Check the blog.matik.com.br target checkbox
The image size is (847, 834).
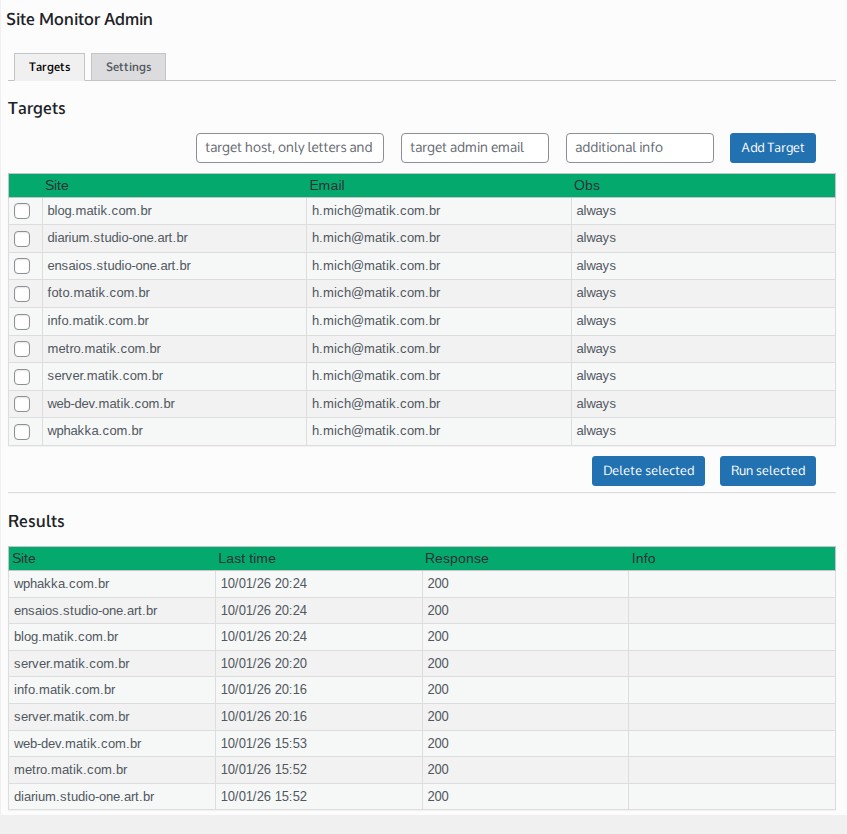click(22, 211)
